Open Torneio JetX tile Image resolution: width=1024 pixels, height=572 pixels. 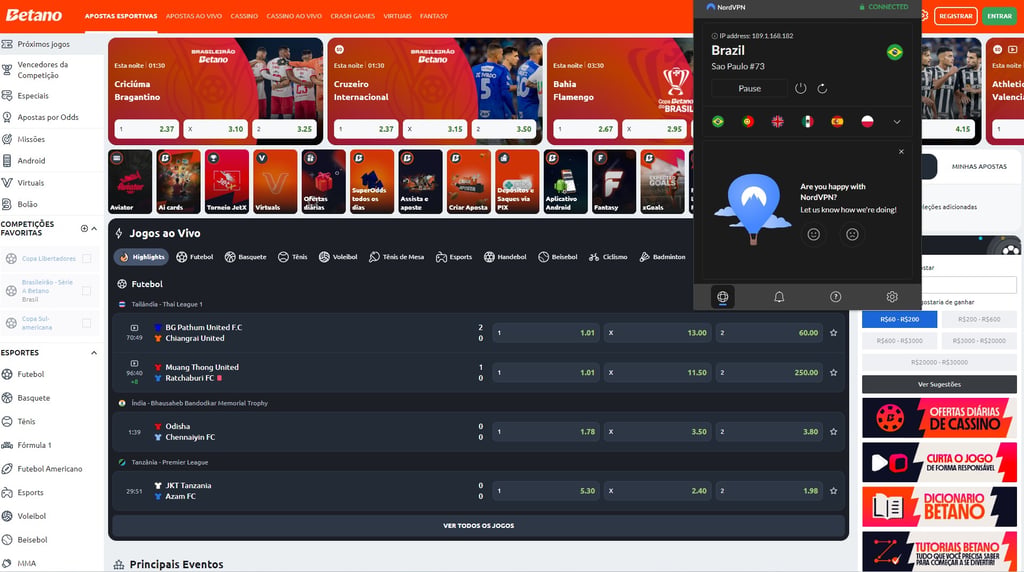point(227,182)
